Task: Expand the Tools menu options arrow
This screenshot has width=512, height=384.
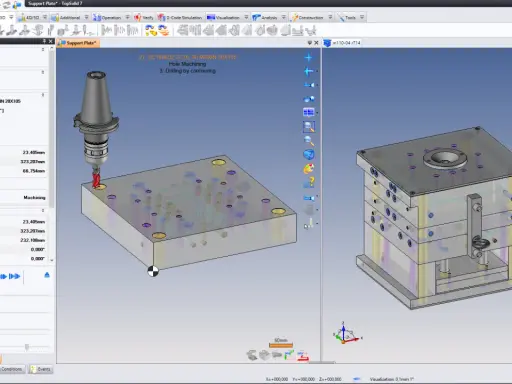Action: [362, 17]
